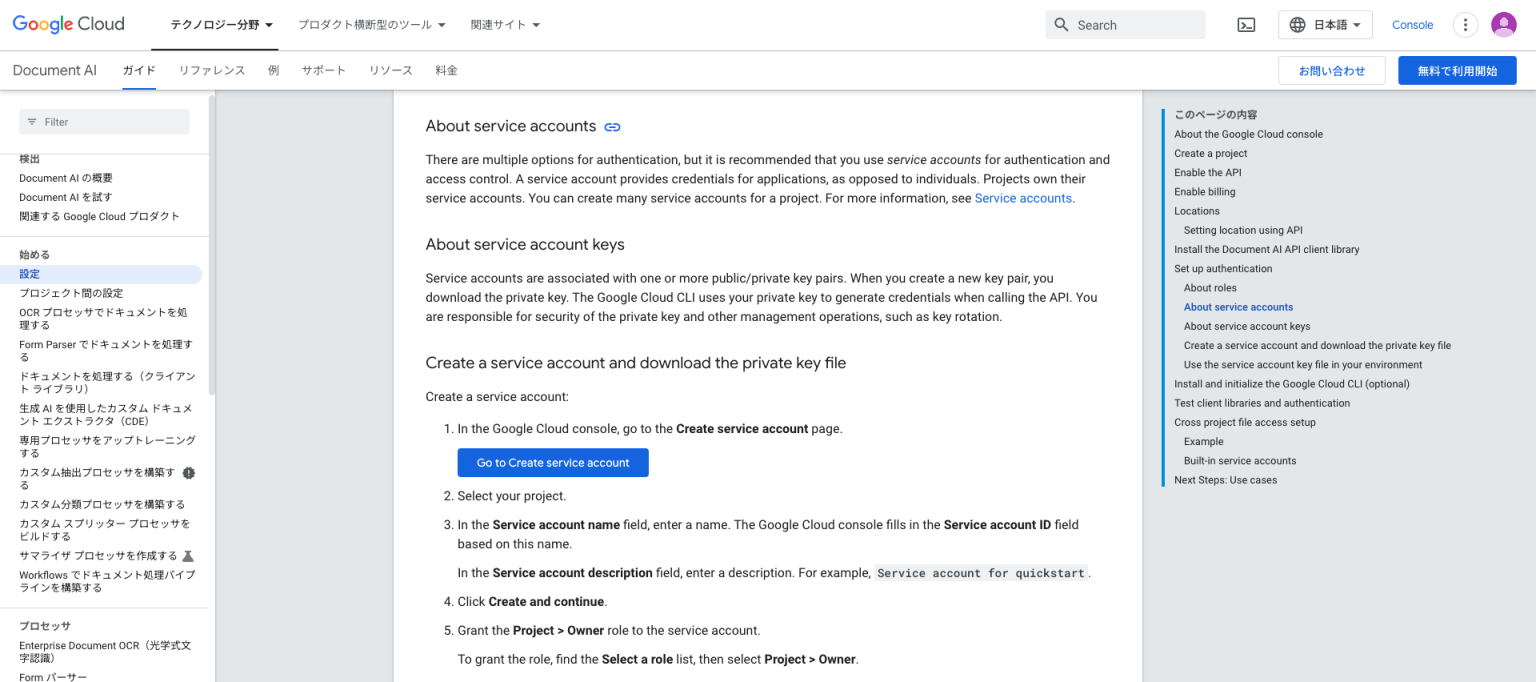Click the Search input field
Screen dimensions: 1536x682
[1136, 25]
